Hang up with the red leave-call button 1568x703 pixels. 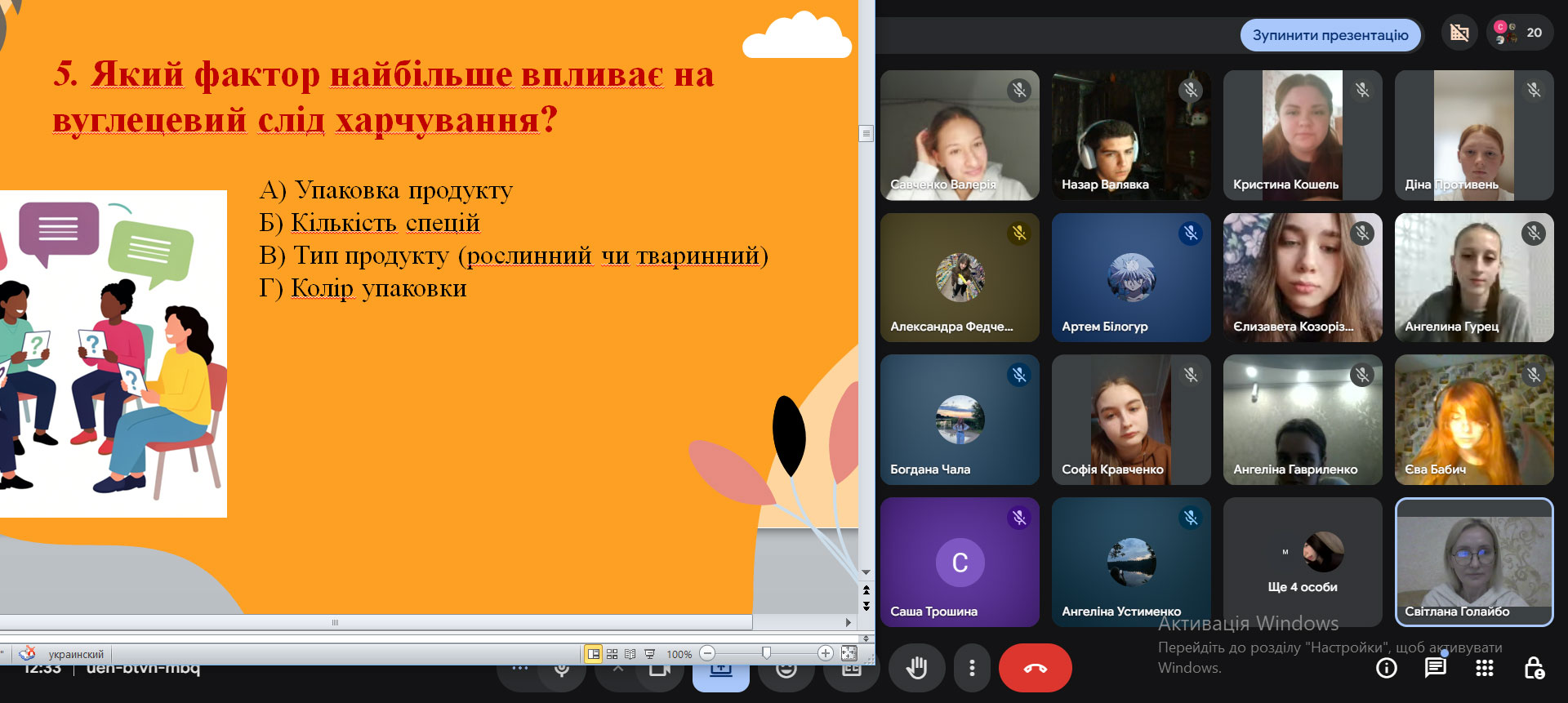[x=1035, y=668]
